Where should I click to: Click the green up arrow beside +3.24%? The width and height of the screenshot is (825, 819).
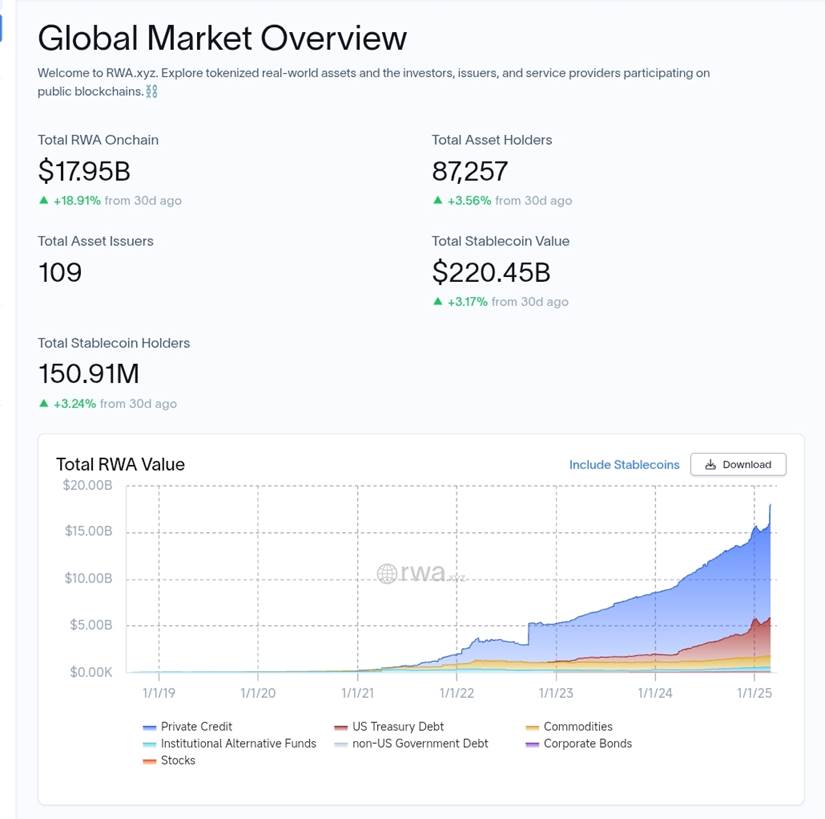(43, 403)
